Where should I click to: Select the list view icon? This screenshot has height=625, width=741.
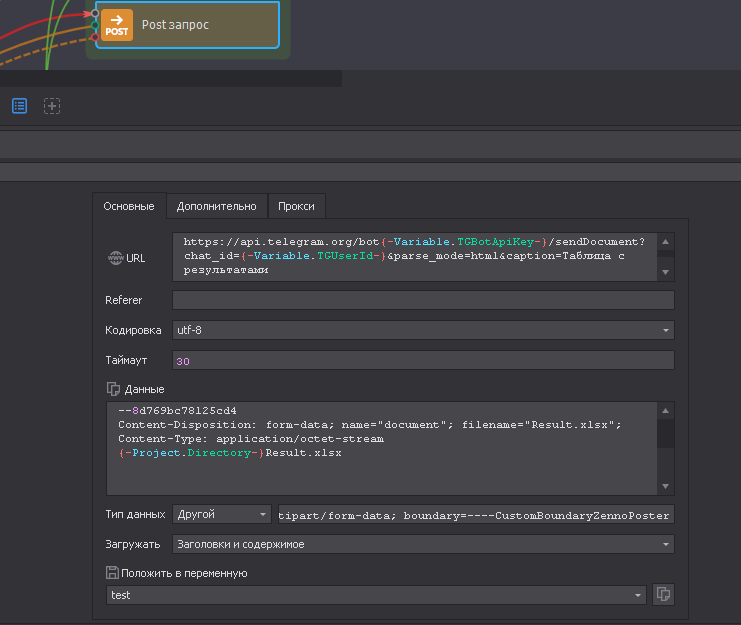click(20, 105)
